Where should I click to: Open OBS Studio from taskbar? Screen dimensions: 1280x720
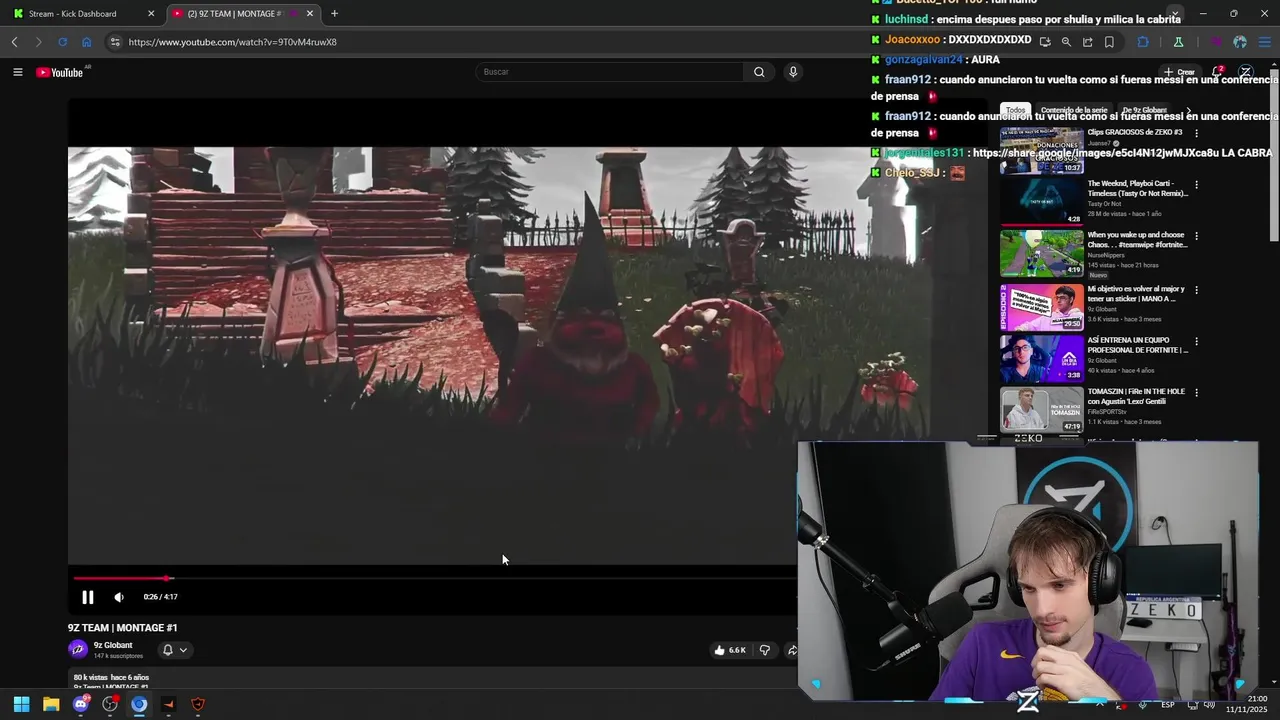[x=110, y=704]
